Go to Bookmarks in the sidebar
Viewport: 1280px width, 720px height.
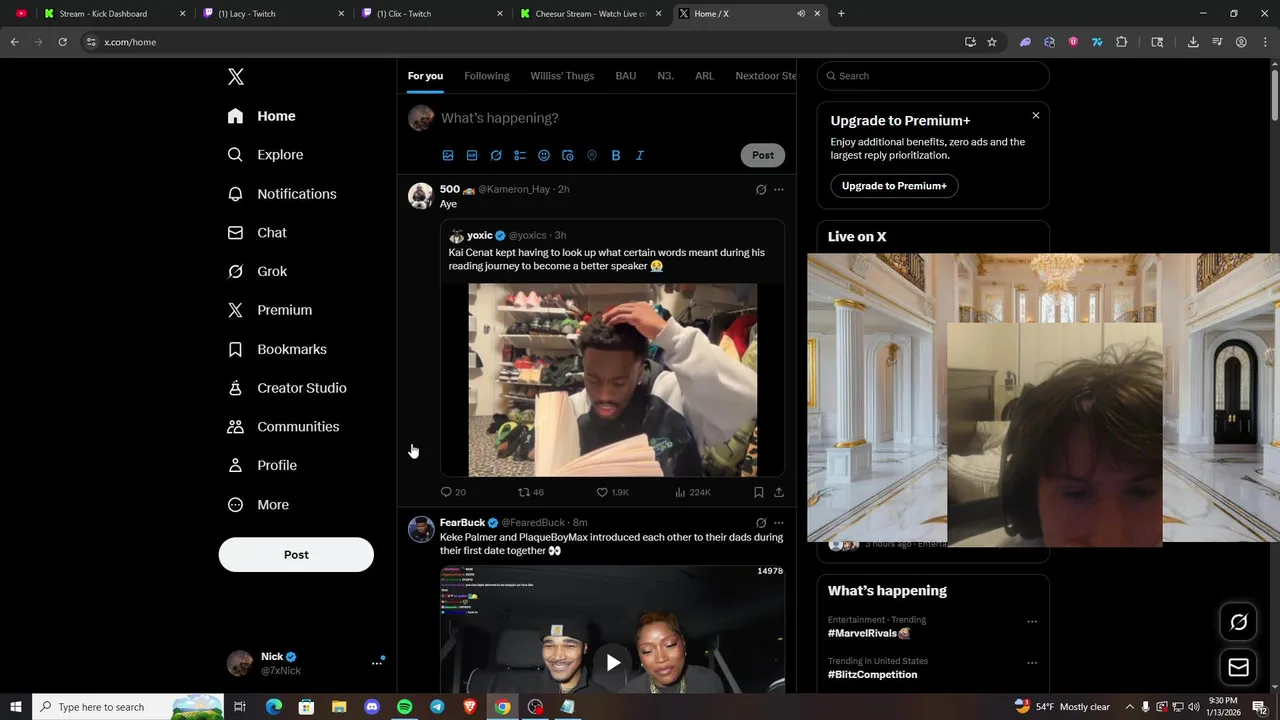[x=277, y=349]
